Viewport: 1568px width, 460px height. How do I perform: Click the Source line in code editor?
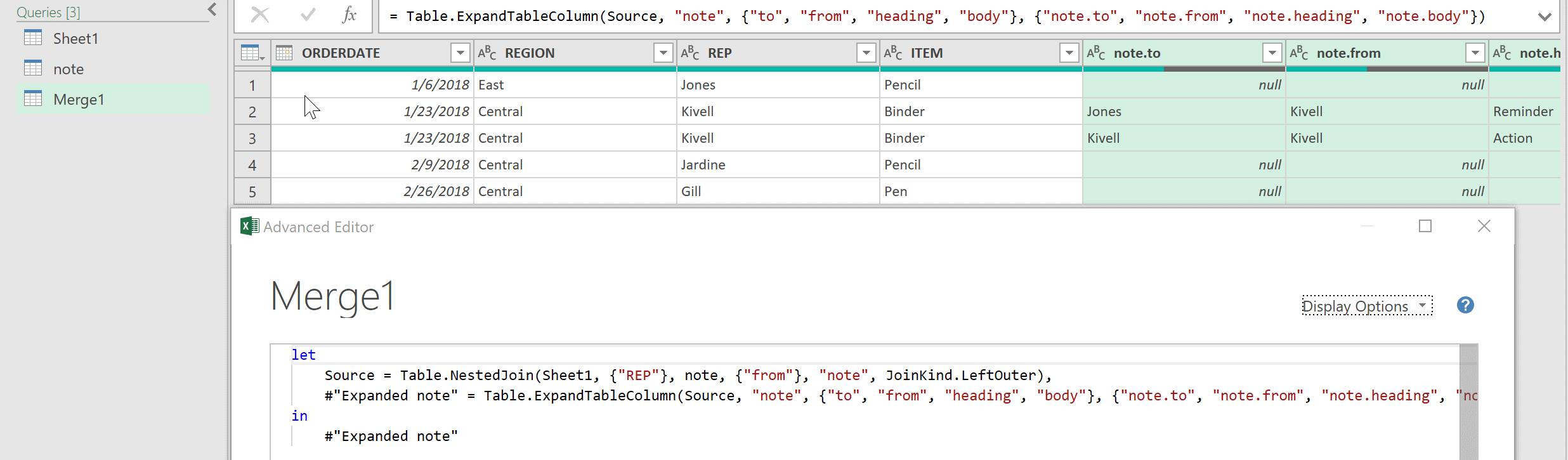pos(688,376)
